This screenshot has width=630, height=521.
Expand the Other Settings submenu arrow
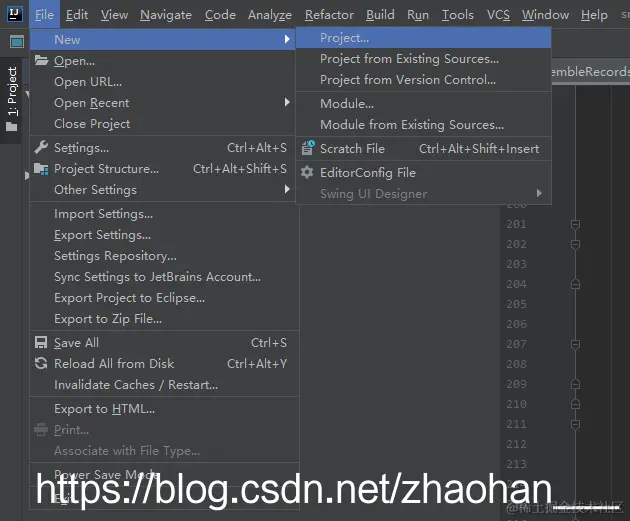point(287,189)
